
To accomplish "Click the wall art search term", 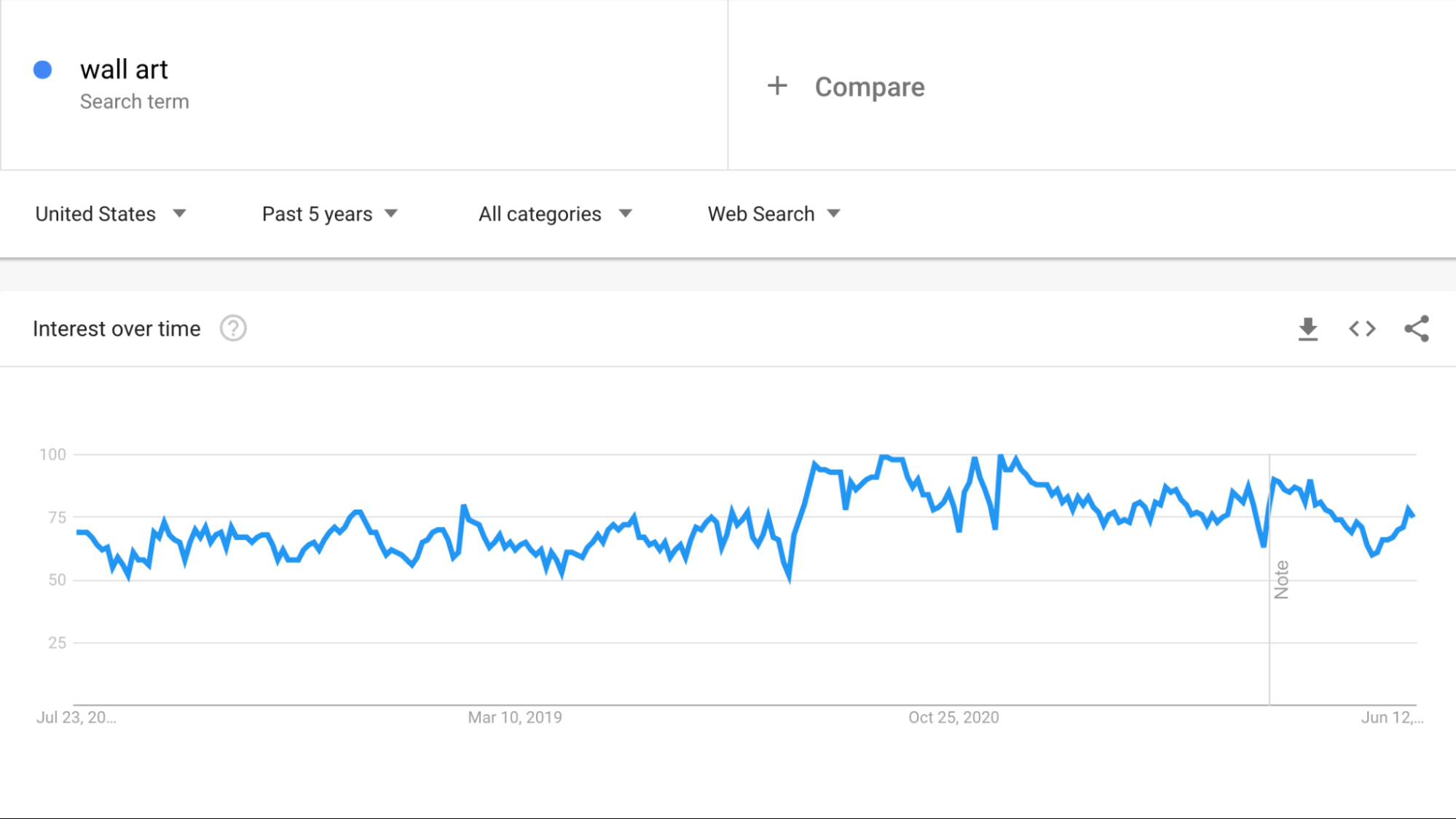I will [124, 70].
